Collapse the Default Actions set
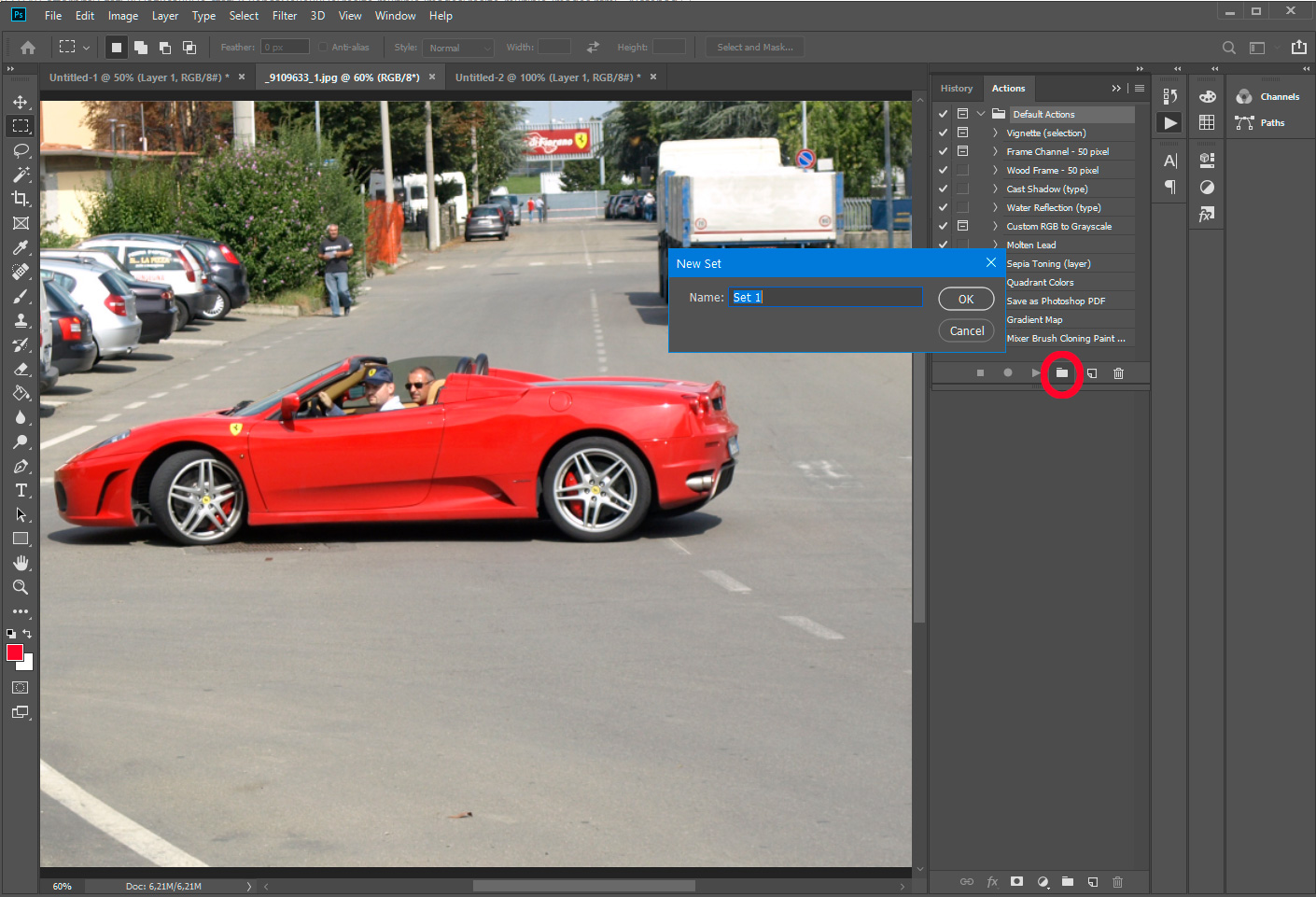 980,112
